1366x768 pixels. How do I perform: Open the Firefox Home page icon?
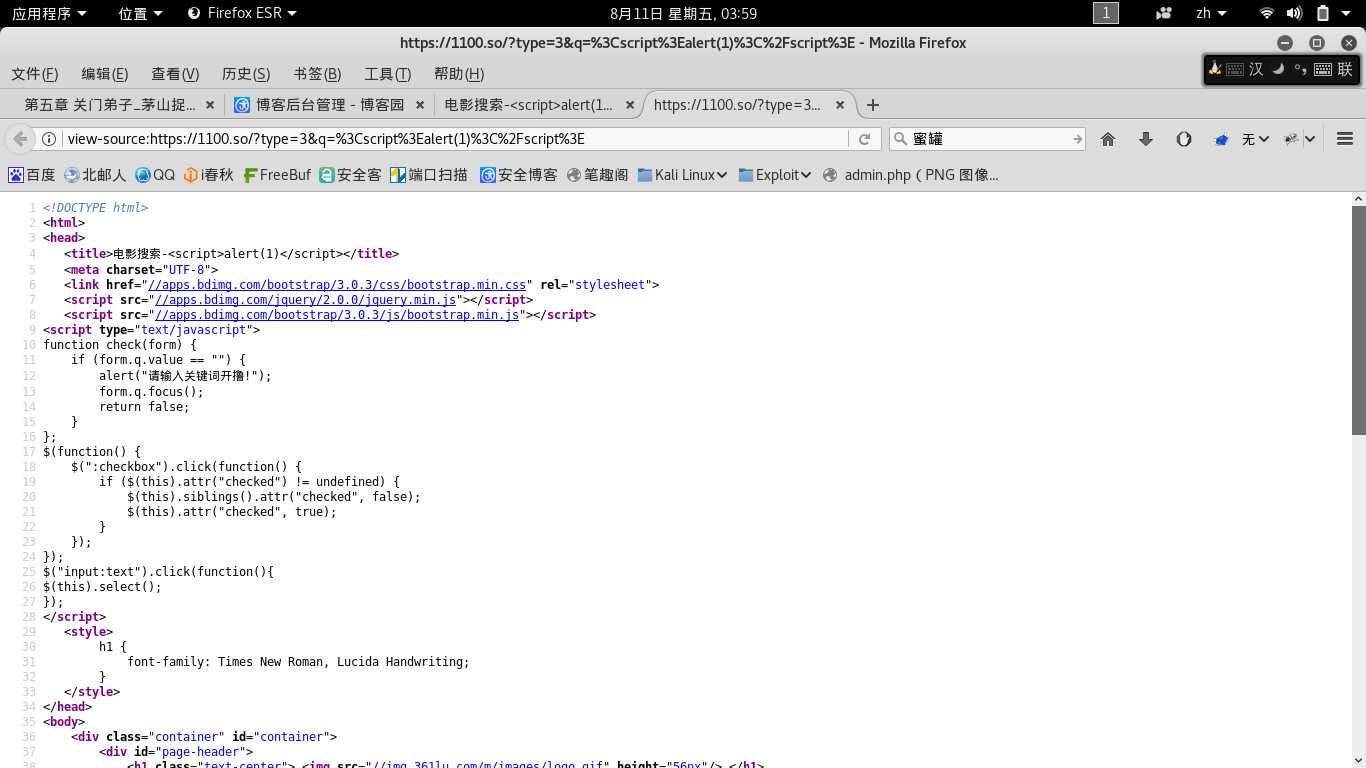click(1108, 139)
